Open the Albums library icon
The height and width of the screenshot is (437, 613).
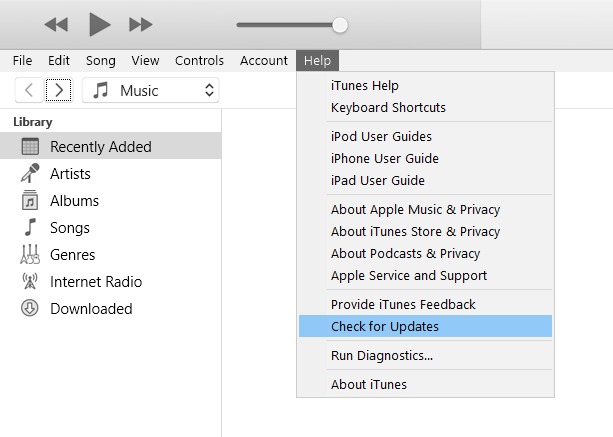tap(30, 200)
